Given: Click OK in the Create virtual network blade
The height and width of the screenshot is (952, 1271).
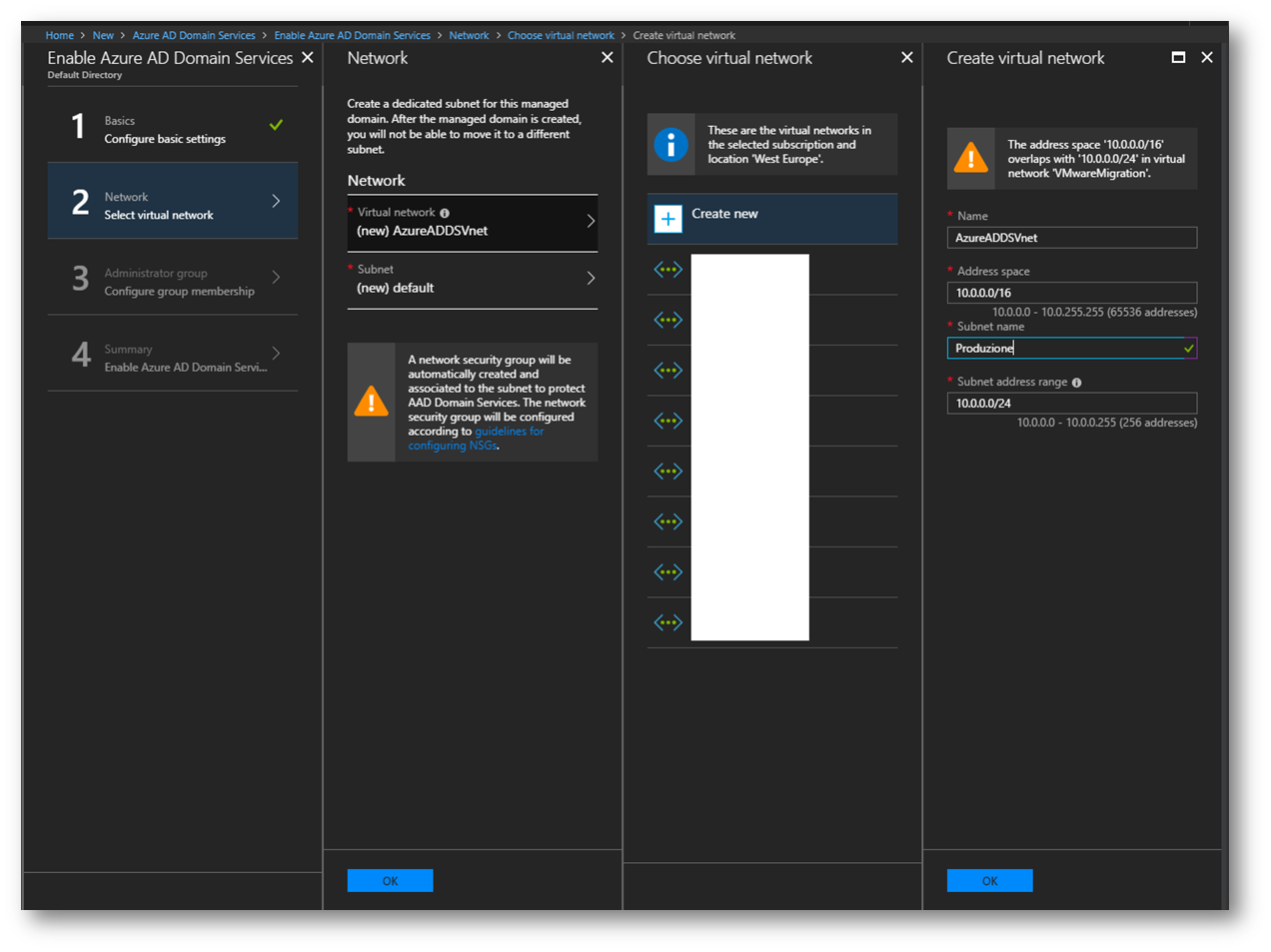Looking at the screenshot, I should [989, 880].
